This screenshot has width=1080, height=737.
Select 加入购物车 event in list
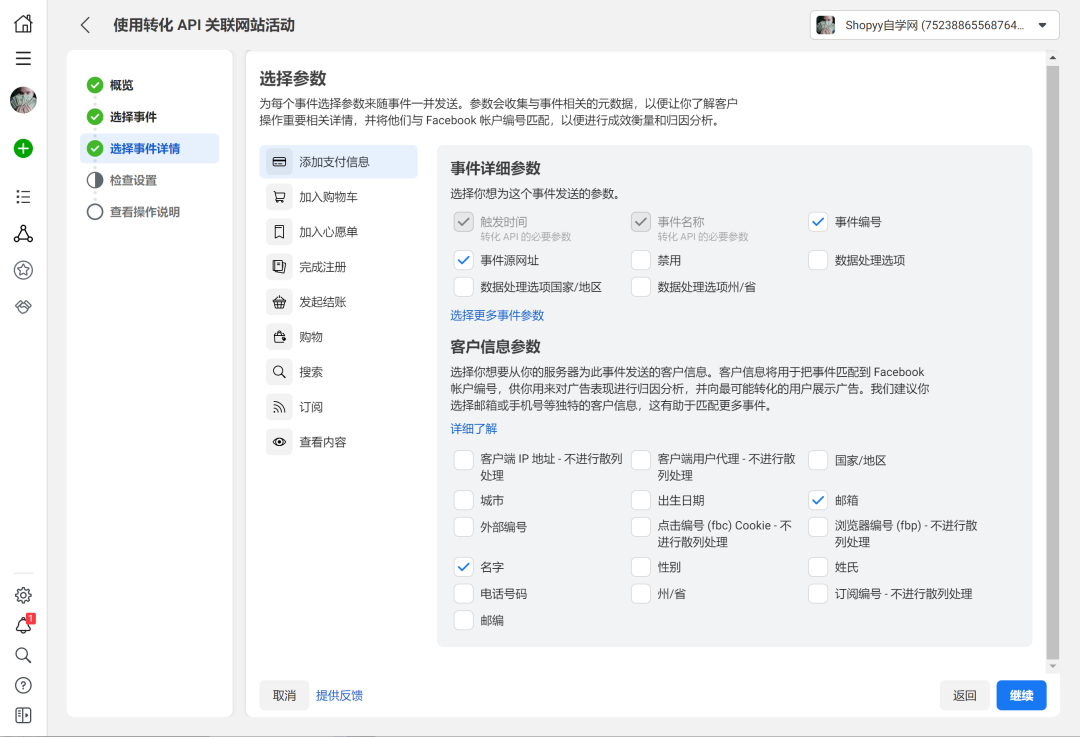pos(328,197)
